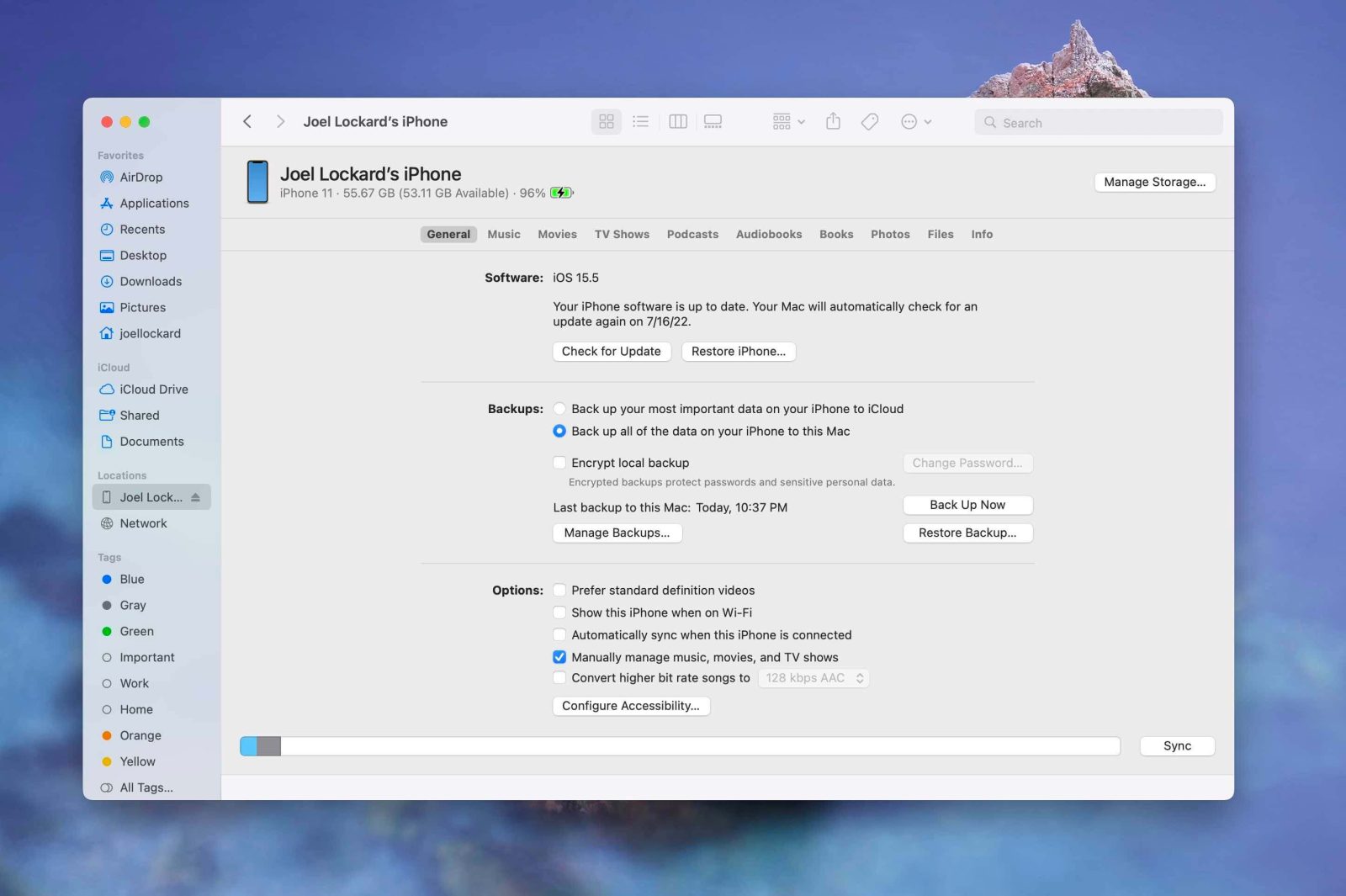Open the 128 kbps AAC dropdown
1346x896 pixels.
pos(813,677)
